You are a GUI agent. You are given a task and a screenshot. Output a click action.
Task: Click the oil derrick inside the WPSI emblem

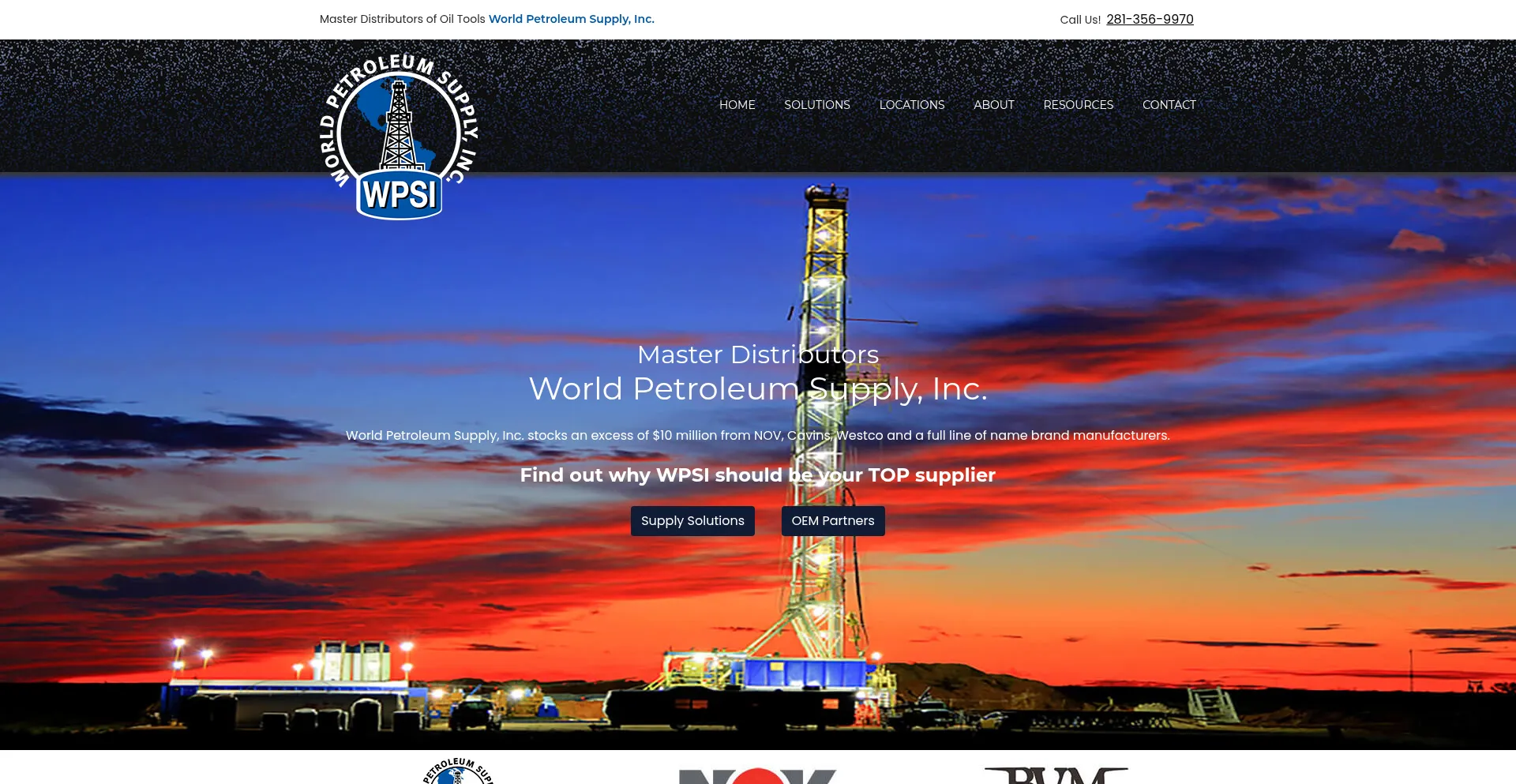click(399, 130)
